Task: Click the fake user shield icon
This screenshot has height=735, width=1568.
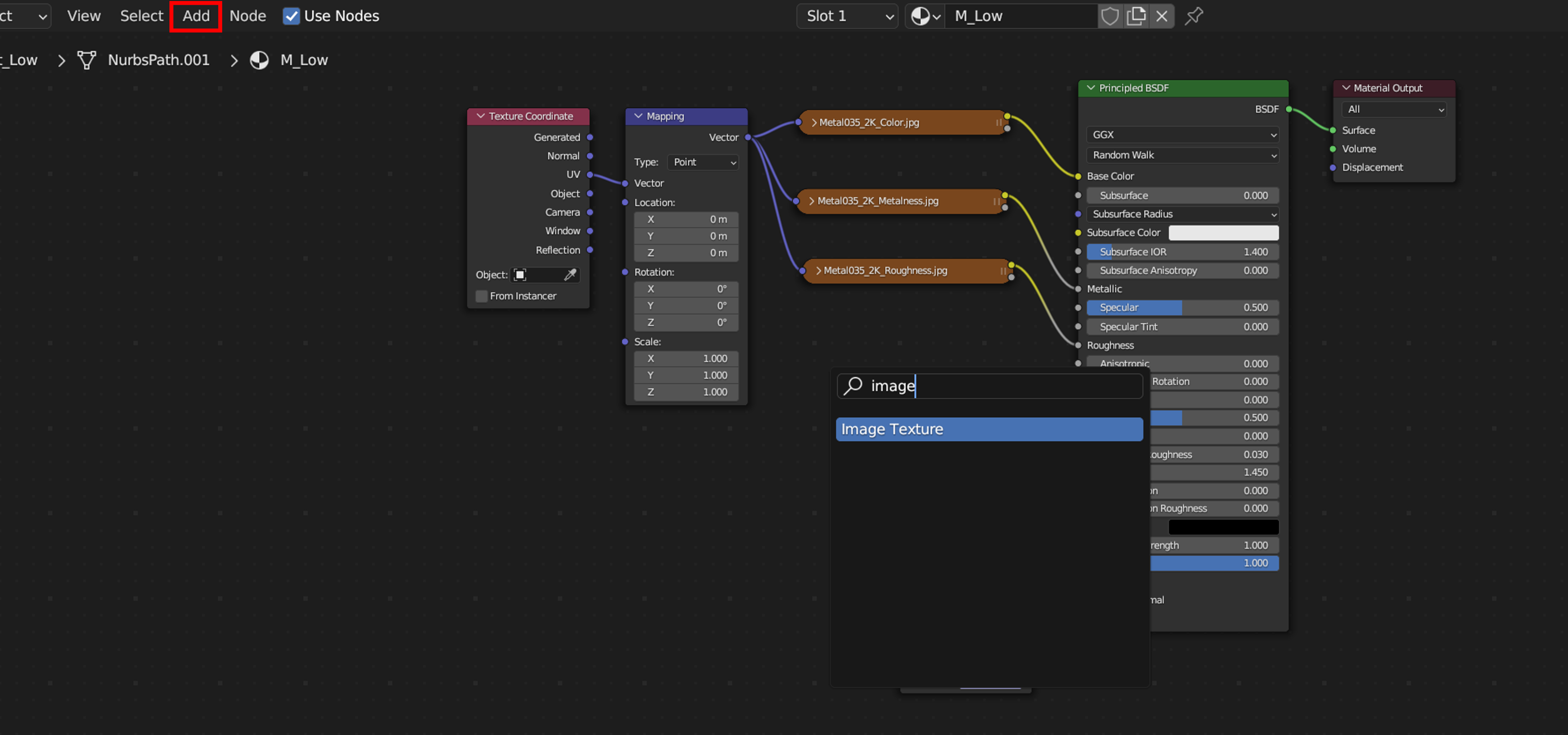Action: tap(1109, 16)
